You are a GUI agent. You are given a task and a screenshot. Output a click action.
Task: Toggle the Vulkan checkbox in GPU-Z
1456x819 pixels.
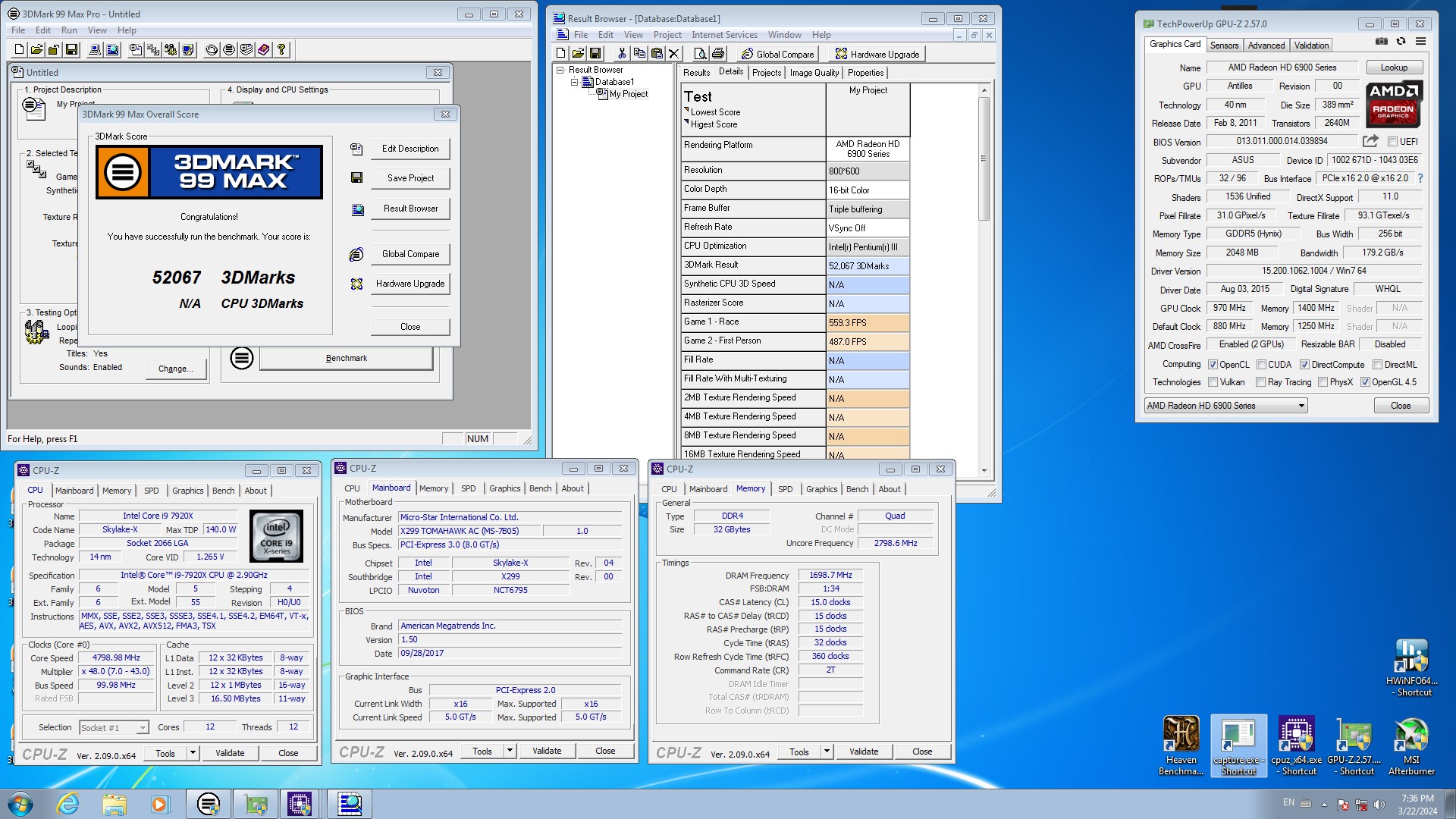pos(1213,382)
